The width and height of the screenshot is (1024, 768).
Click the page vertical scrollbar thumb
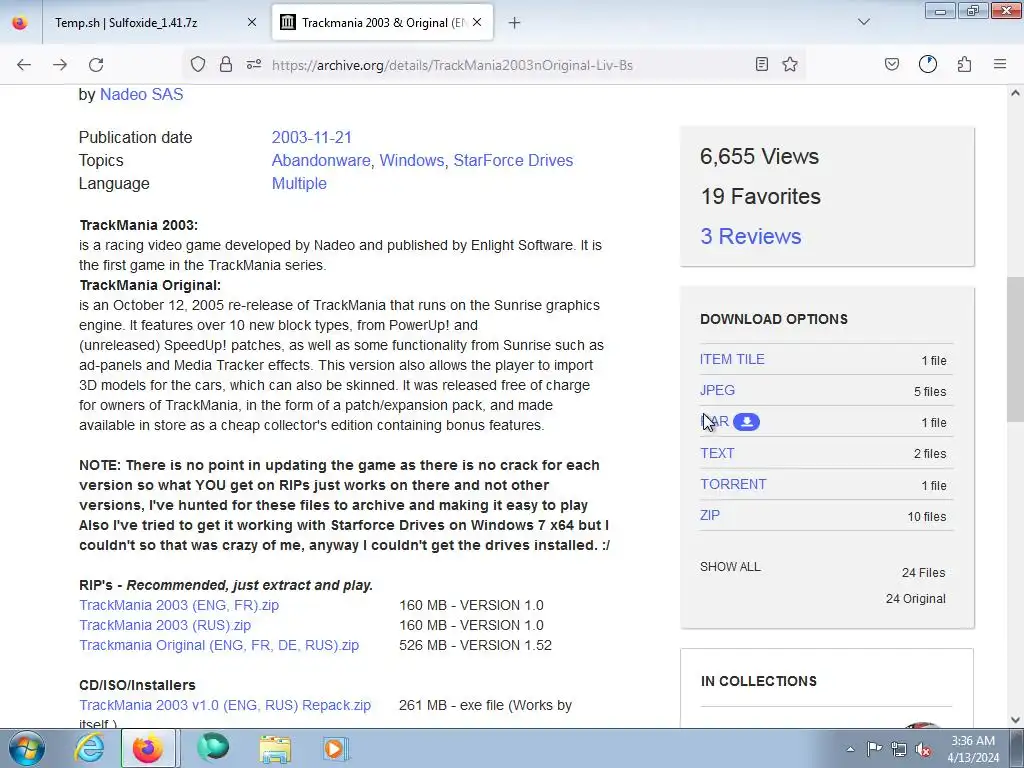click(x=1015, y=349)
